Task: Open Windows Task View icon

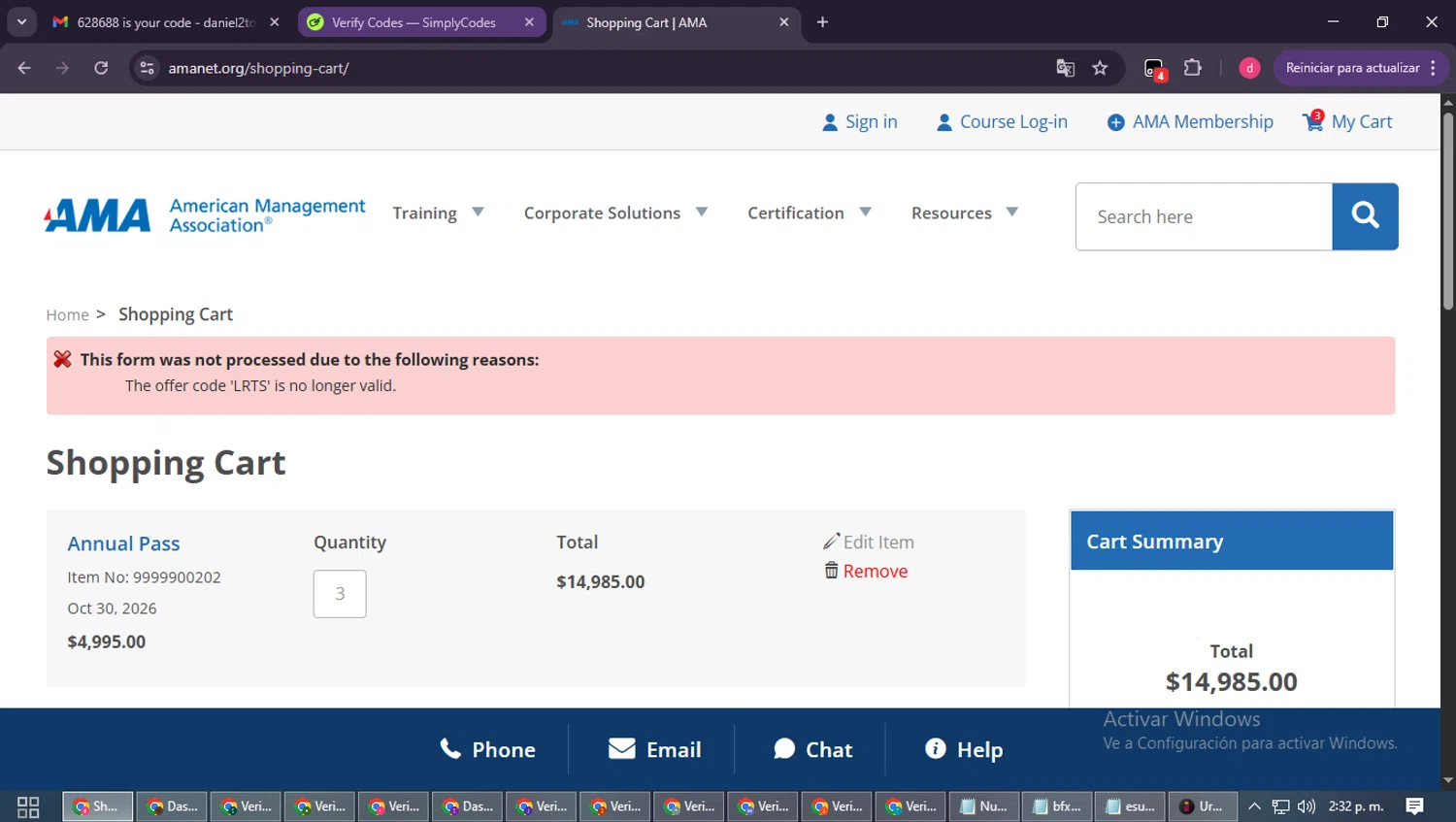Action: (28, 806)
